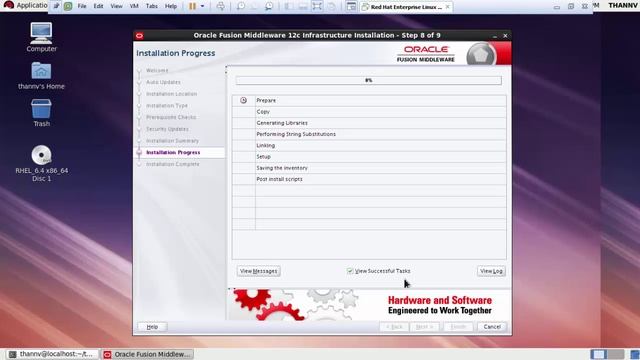The image size is (640, 360).
Task: Open the VMware Help menu
Action: pyautogui.click(x=171, y=6)
